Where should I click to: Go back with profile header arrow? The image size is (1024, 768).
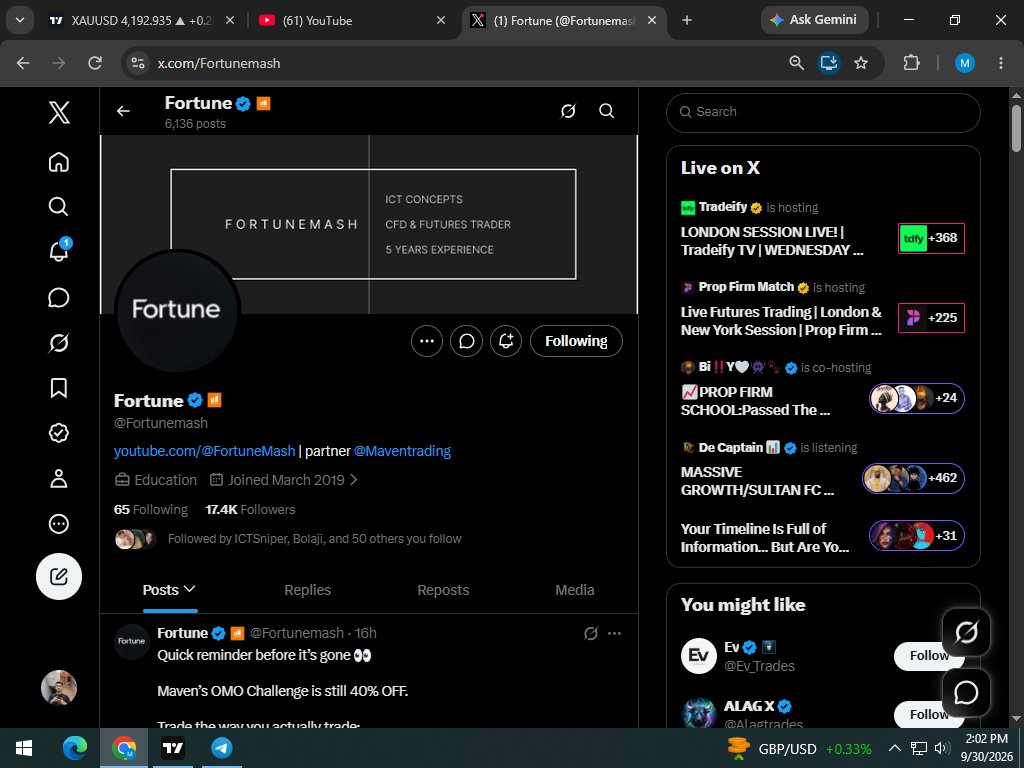123,111
